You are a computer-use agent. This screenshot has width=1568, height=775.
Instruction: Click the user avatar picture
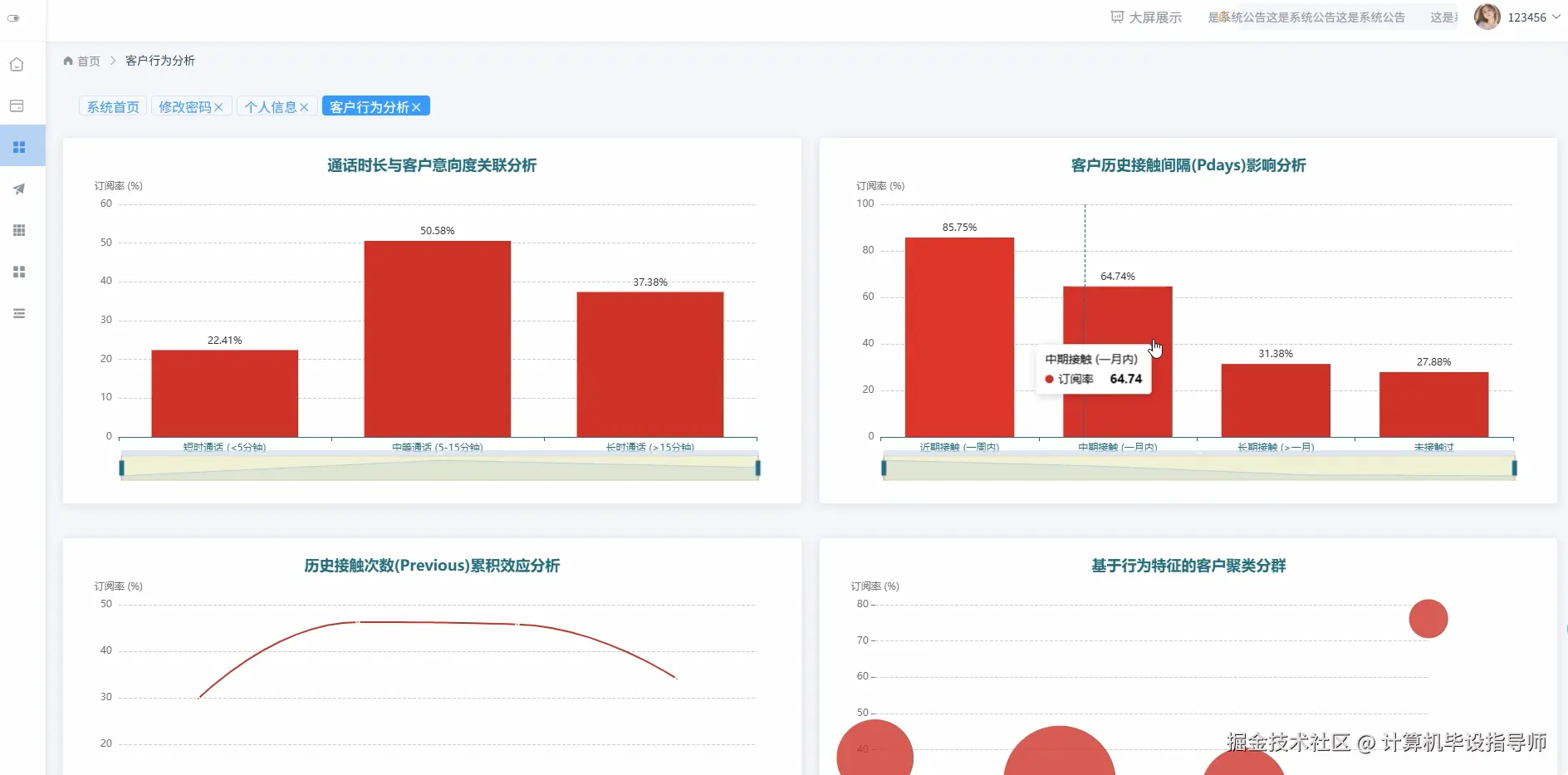tap(1487, 17)
